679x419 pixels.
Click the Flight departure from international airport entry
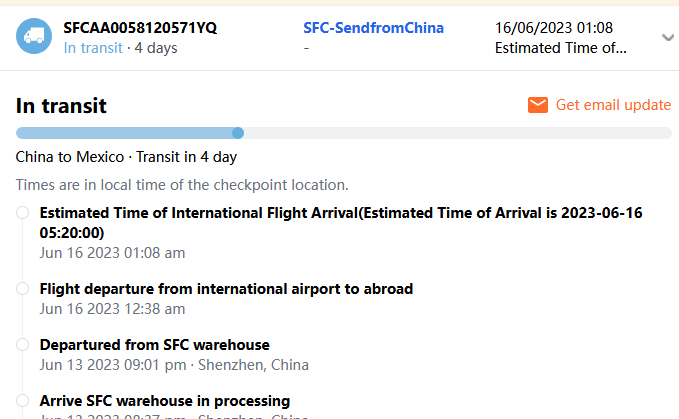pyautogui.click(x=226, y=289)
